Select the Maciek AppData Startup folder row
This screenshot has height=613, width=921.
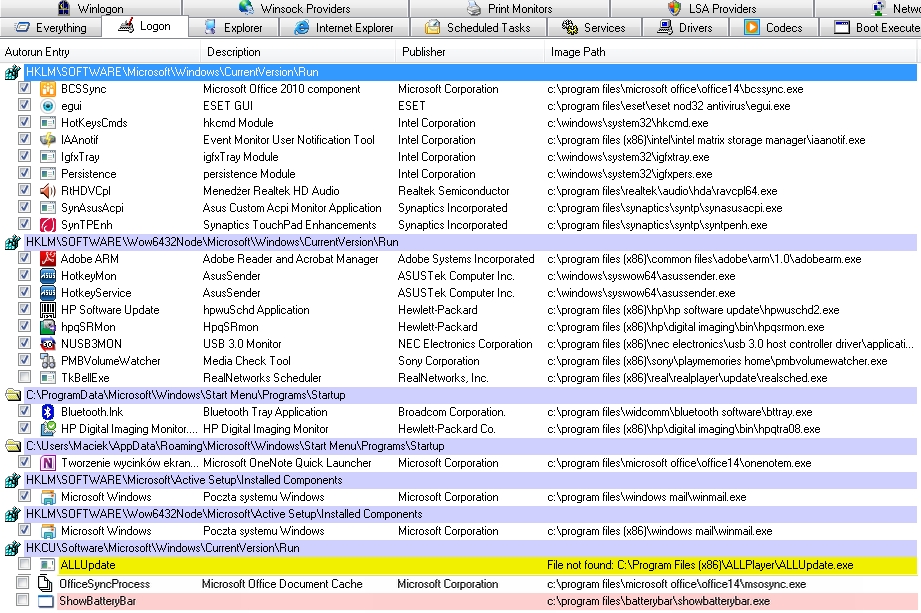470,446
